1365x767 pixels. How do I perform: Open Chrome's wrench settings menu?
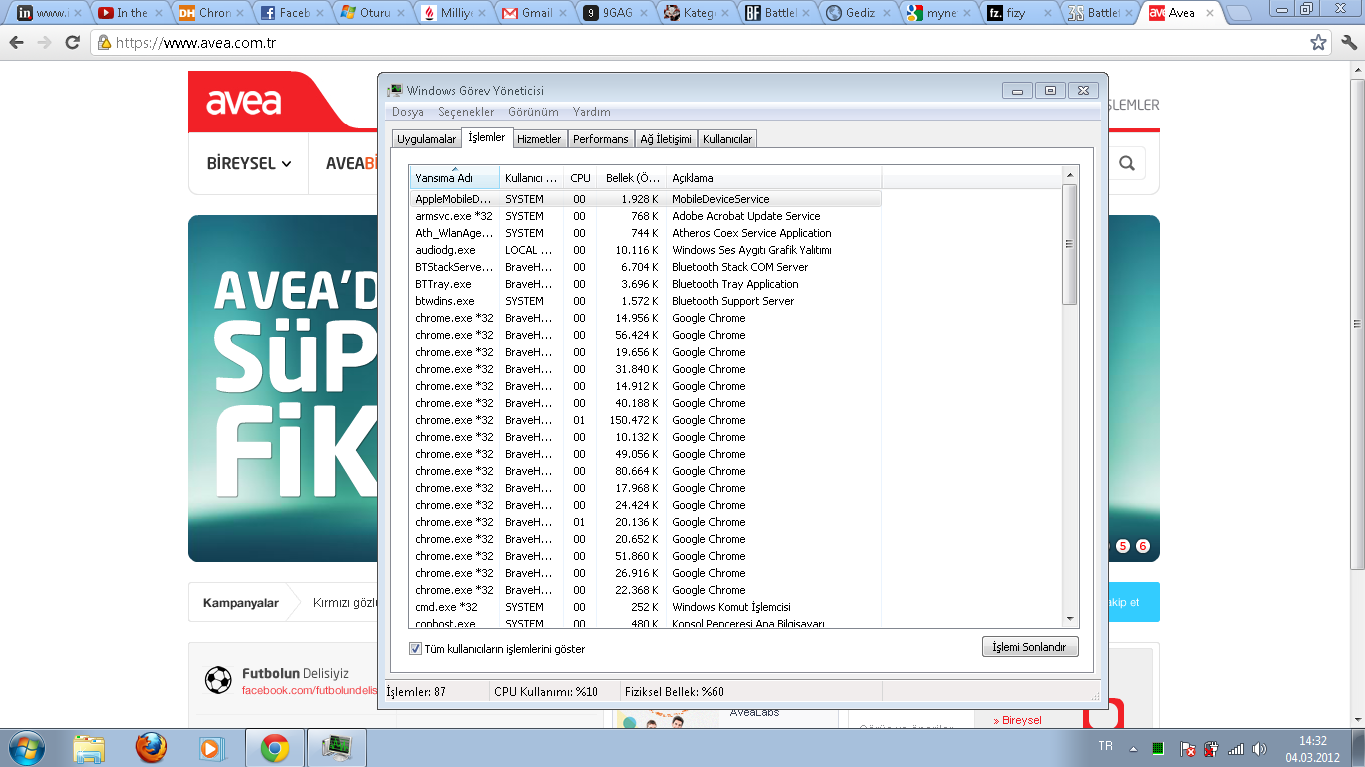[x=1349, y=43]
